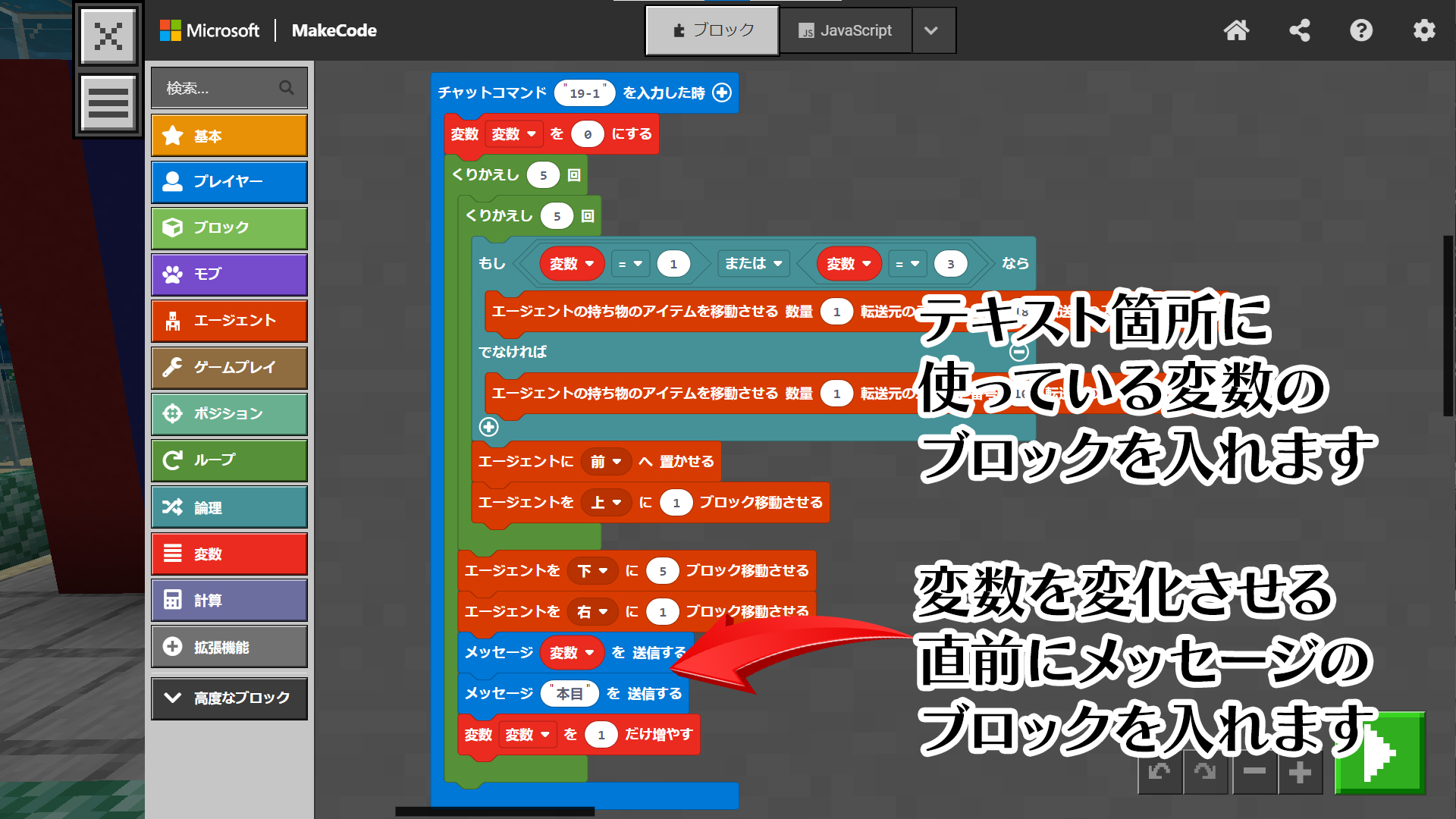
Task: Open the 前 direction dropdown on agent block
Action: (x=606, y=461)
